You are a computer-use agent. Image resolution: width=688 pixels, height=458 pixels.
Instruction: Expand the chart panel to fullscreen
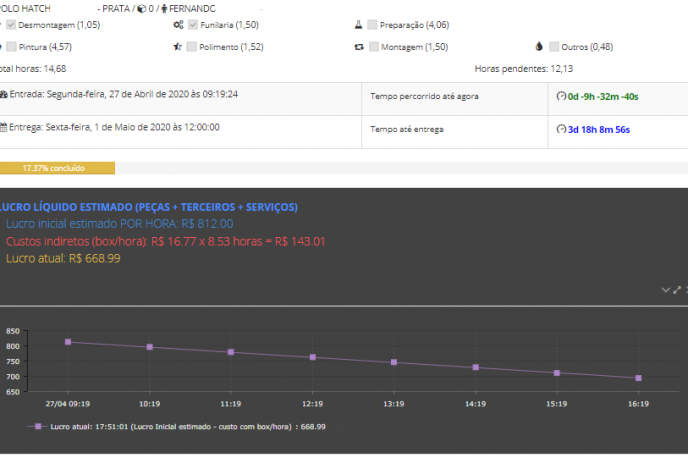tap(677, 290)
